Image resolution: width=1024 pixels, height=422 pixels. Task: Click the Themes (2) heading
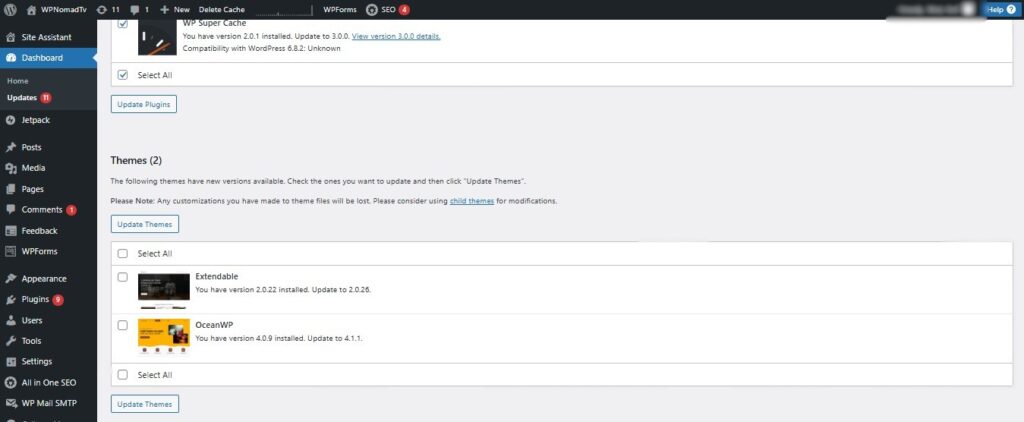[136, 160]
